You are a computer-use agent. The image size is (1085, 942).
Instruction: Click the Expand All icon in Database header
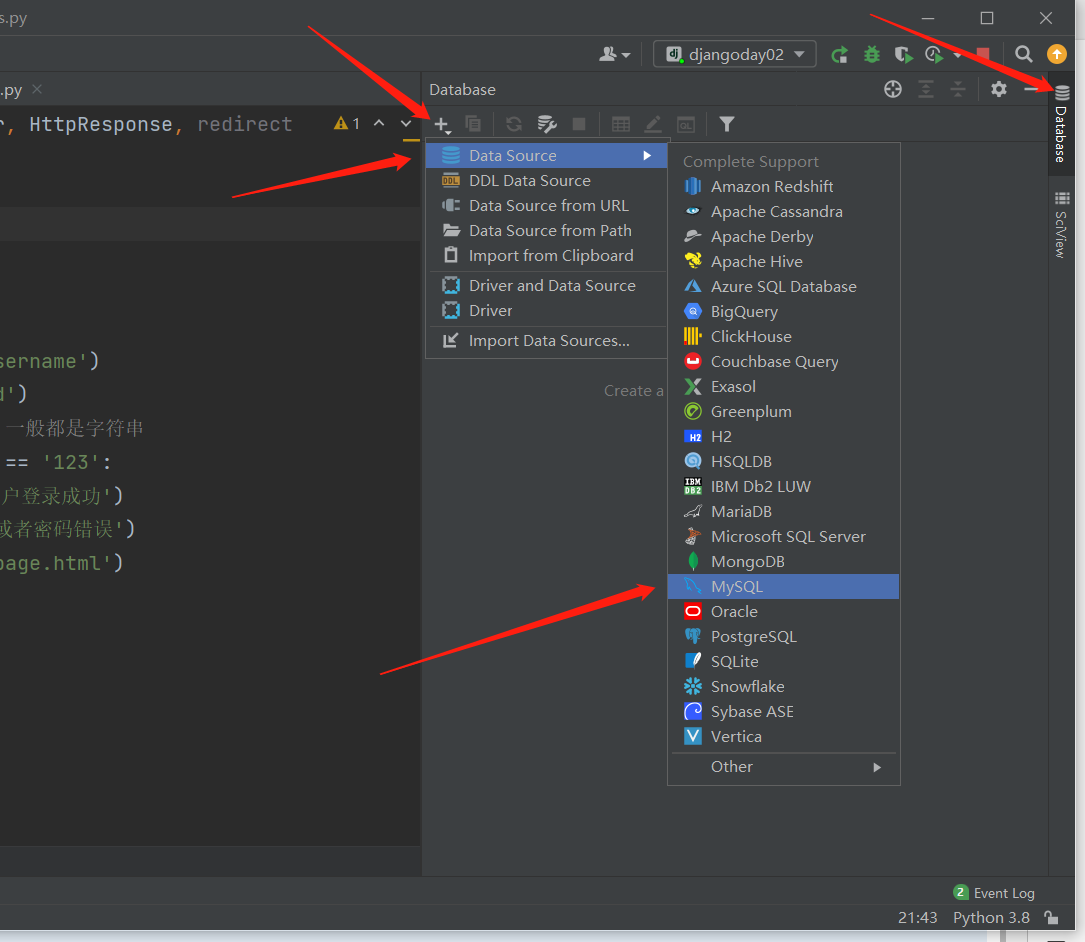(926, 89)
